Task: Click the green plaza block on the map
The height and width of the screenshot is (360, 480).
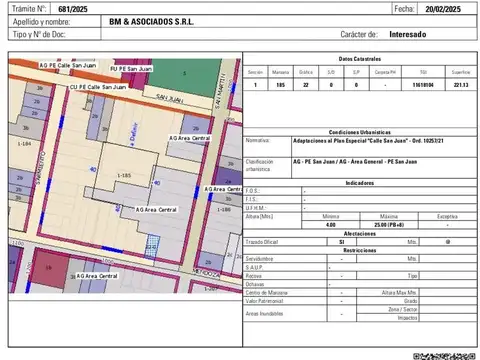Action: tap(184, 77)
